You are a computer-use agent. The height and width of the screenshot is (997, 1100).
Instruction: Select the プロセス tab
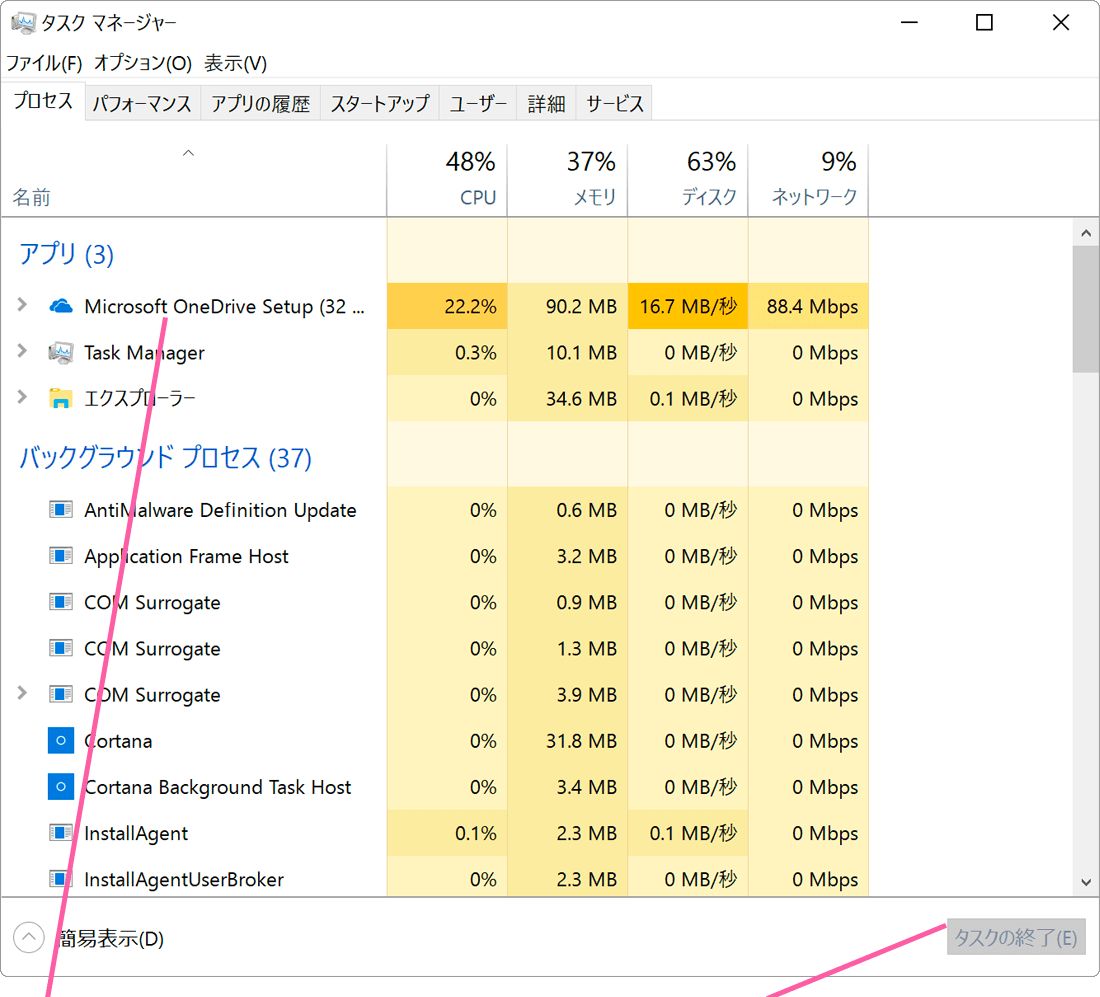43,101
